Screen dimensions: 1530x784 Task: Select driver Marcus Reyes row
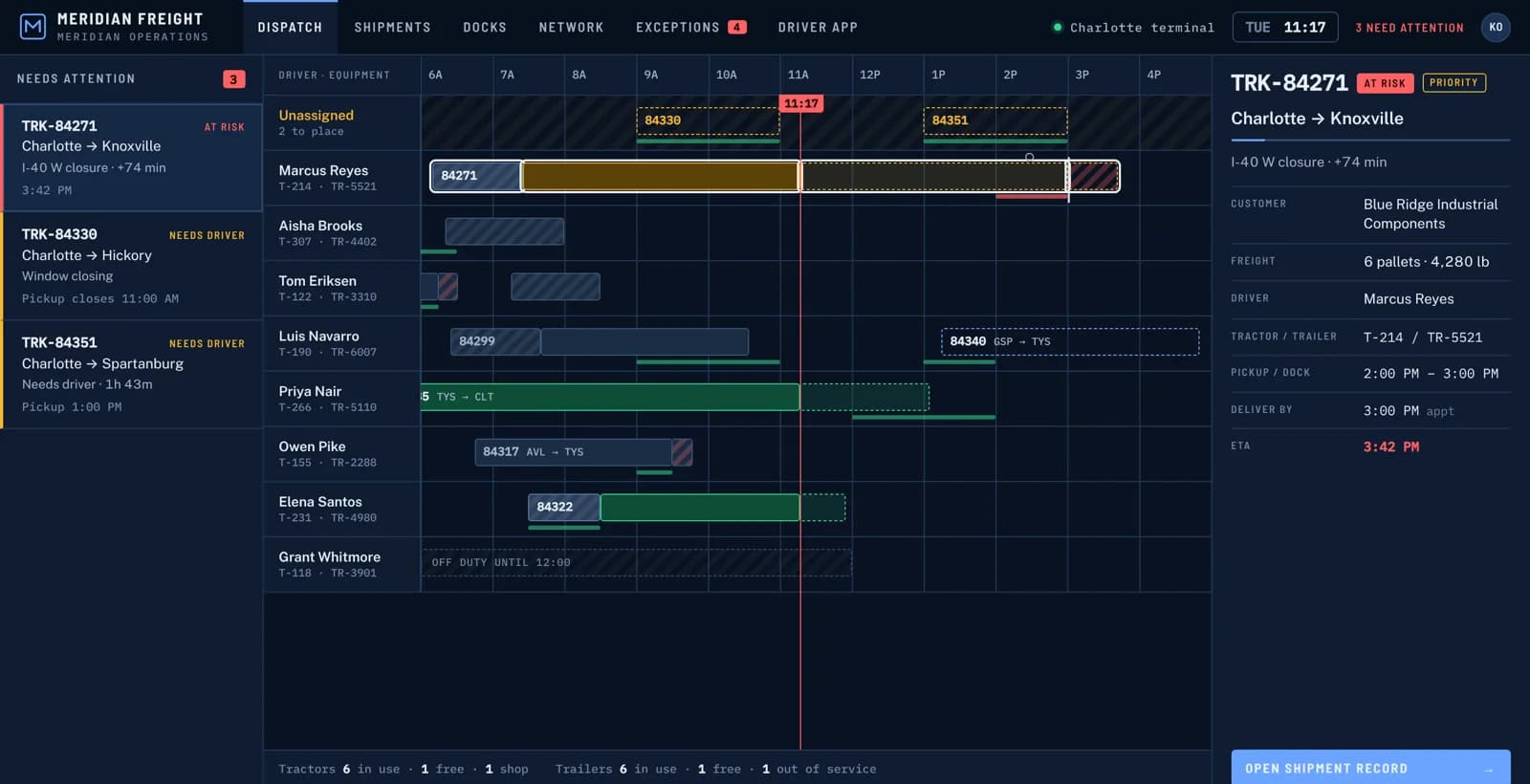click(342, 178)
